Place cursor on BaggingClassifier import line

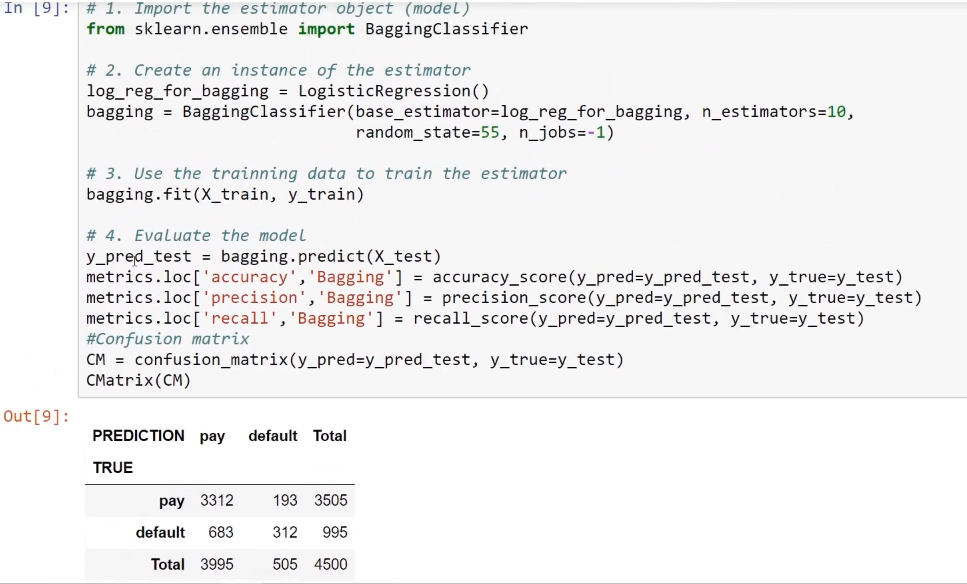coord(307,29)
